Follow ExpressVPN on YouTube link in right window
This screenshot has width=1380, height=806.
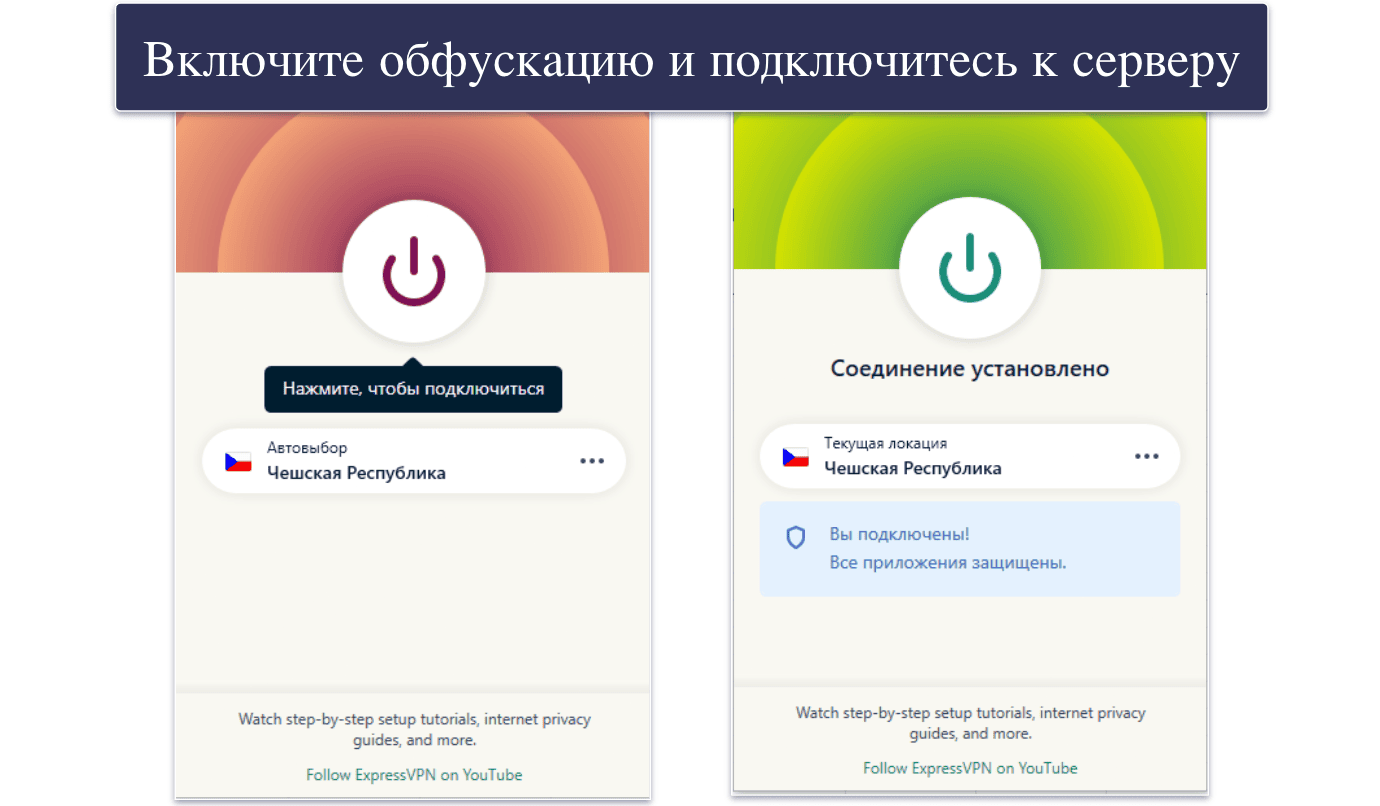click(970, 768)
